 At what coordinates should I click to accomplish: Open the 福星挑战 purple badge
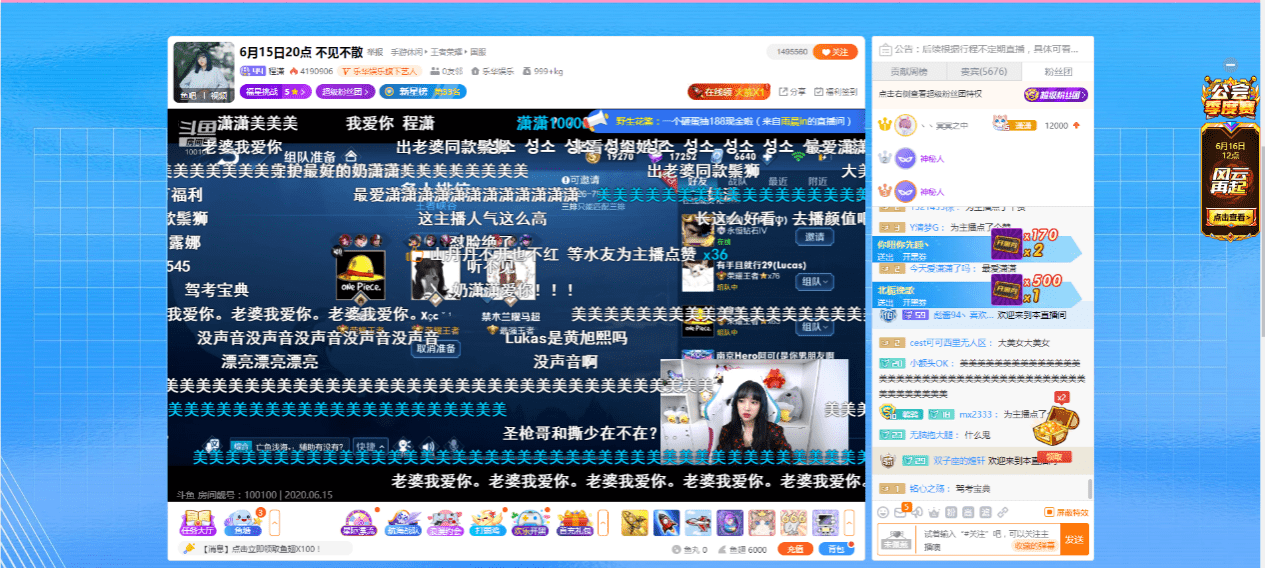tap(275, 91)
